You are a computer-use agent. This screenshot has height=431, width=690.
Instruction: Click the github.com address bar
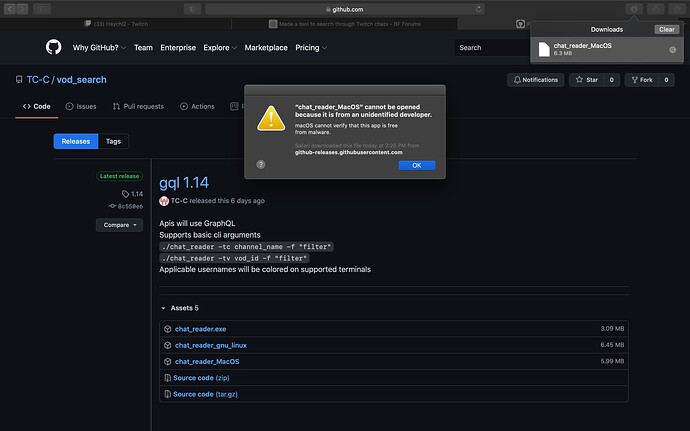click(x=345, y=9)
